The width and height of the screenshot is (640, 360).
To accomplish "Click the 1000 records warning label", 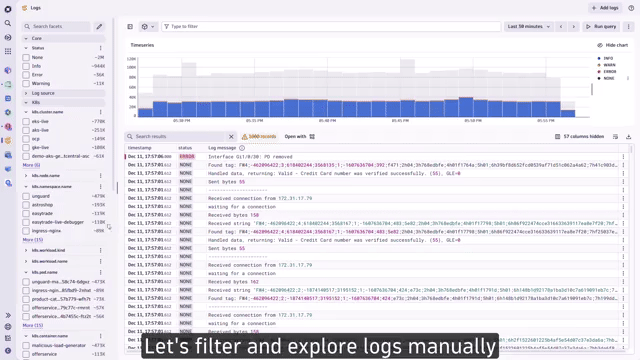I will pos(259,137).
